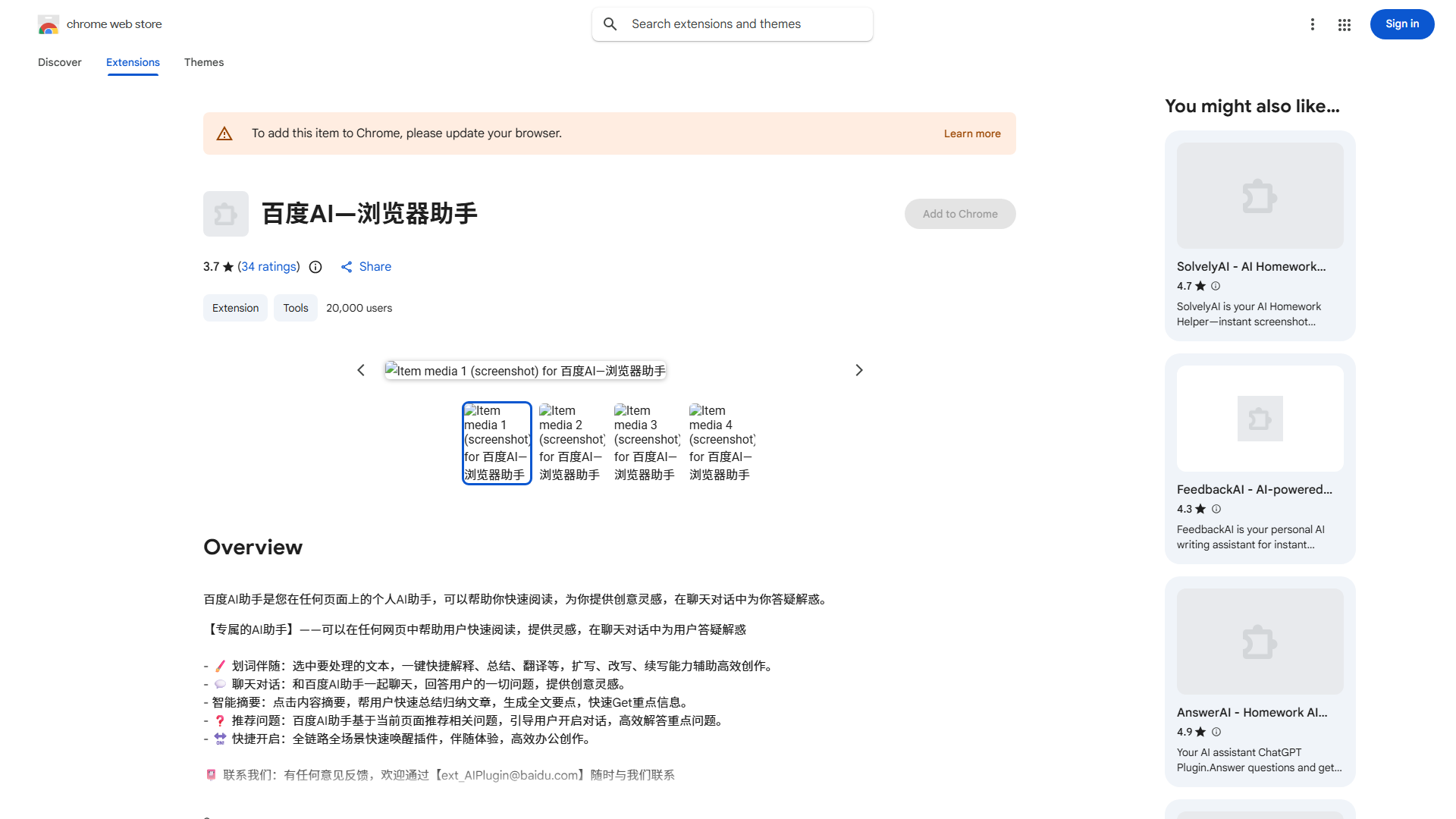Open the three-dot overflow menu
Viewport: 1456px width, 819px height.
tap(1313, 24)
